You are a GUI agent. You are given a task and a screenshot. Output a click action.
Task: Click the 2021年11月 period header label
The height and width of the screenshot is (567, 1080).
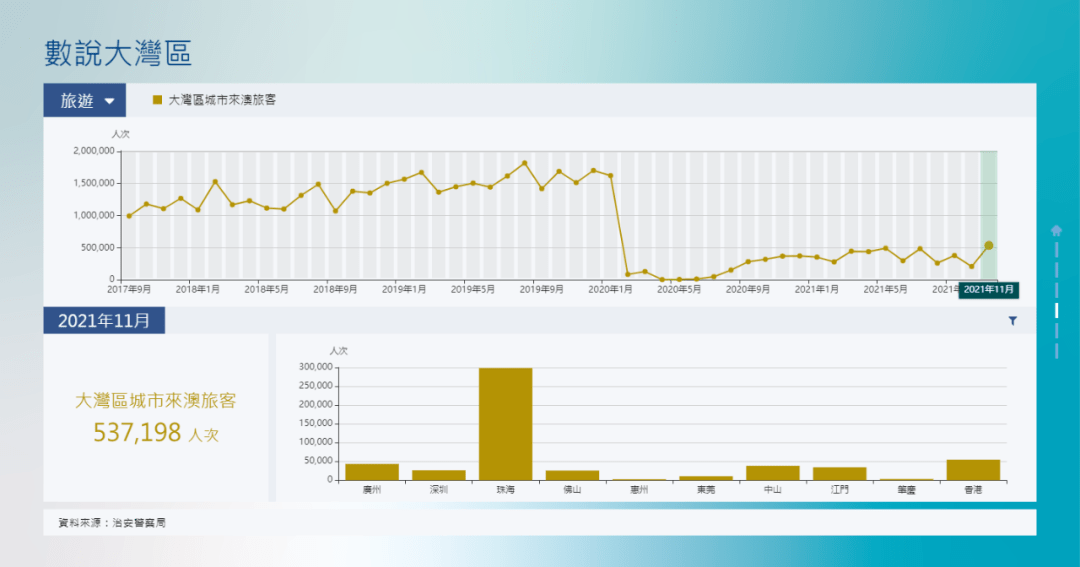(x=104, y=321)
